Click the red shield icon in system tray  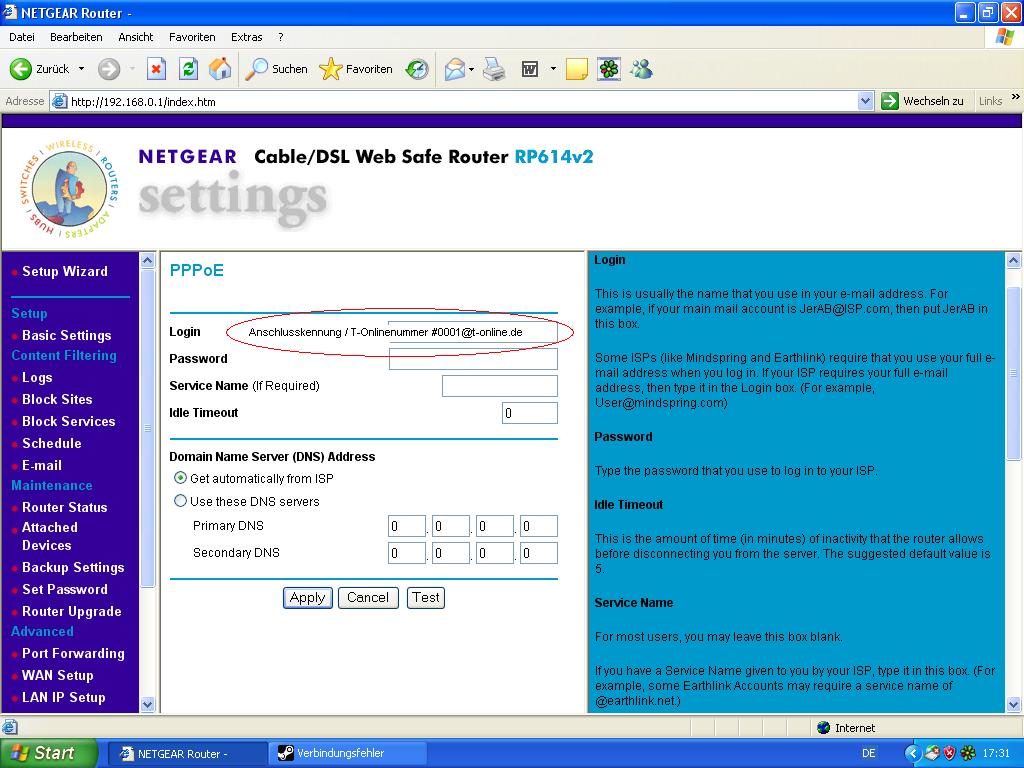click(x=950, y=753)
